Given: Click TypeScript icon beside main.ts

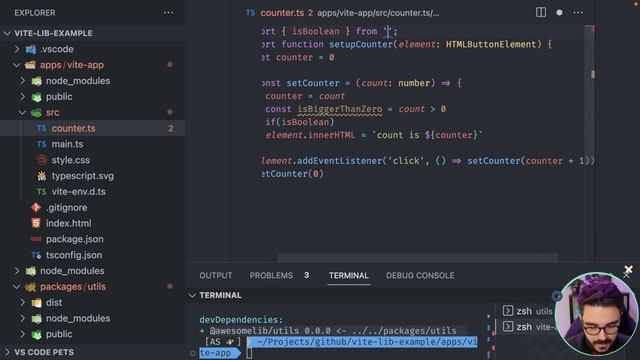Looking at the screenshot, I should click(42, 144).
